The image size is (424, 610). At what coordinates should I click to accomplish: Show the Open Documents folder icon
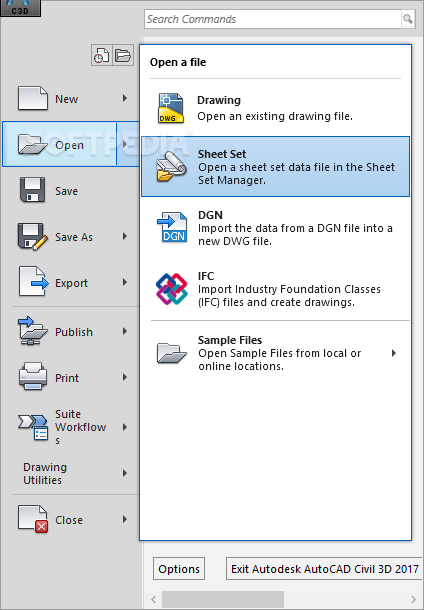click(x=123, y=55)
